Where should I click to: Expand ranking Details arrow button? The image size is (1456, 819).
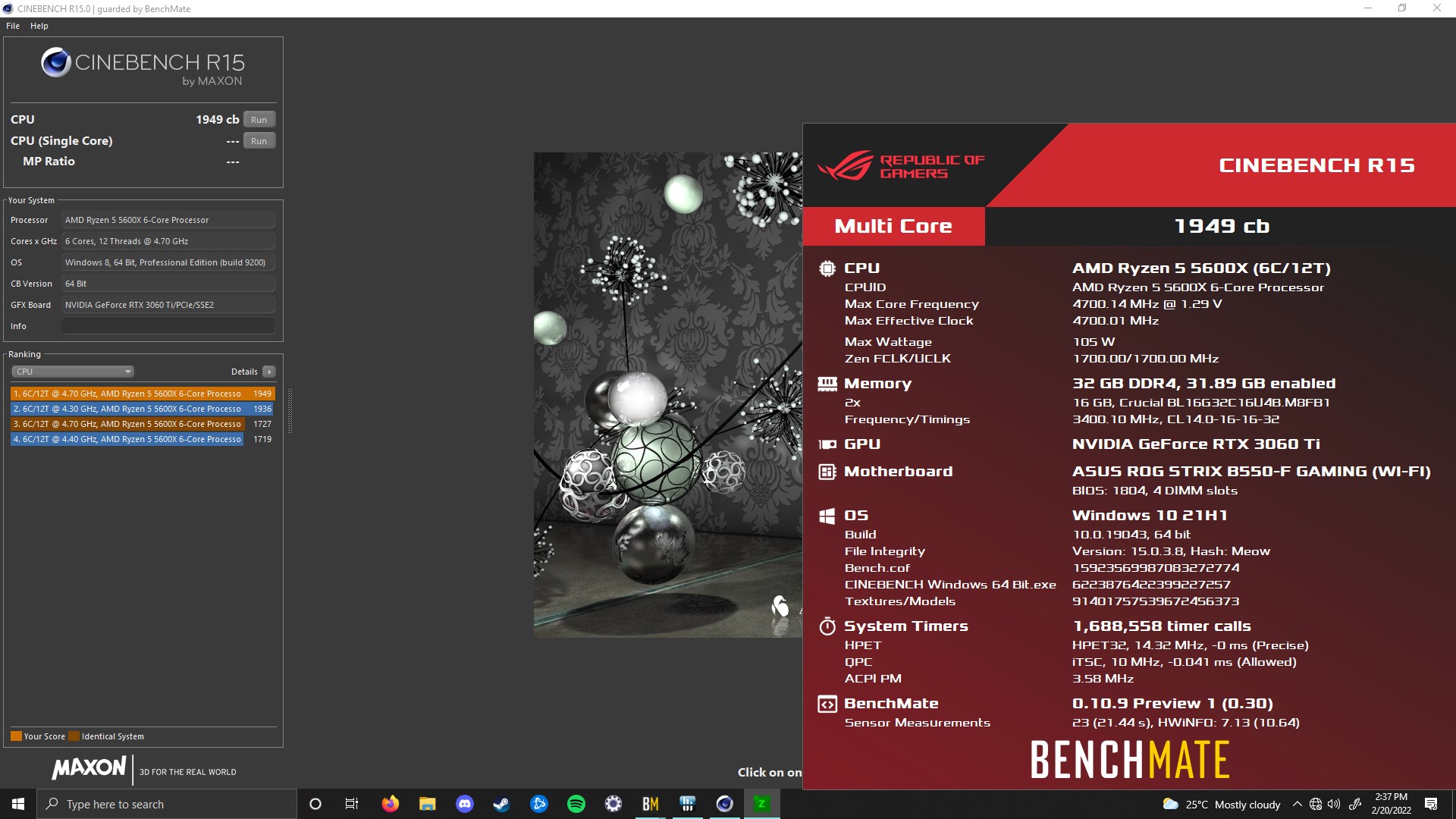269,372
